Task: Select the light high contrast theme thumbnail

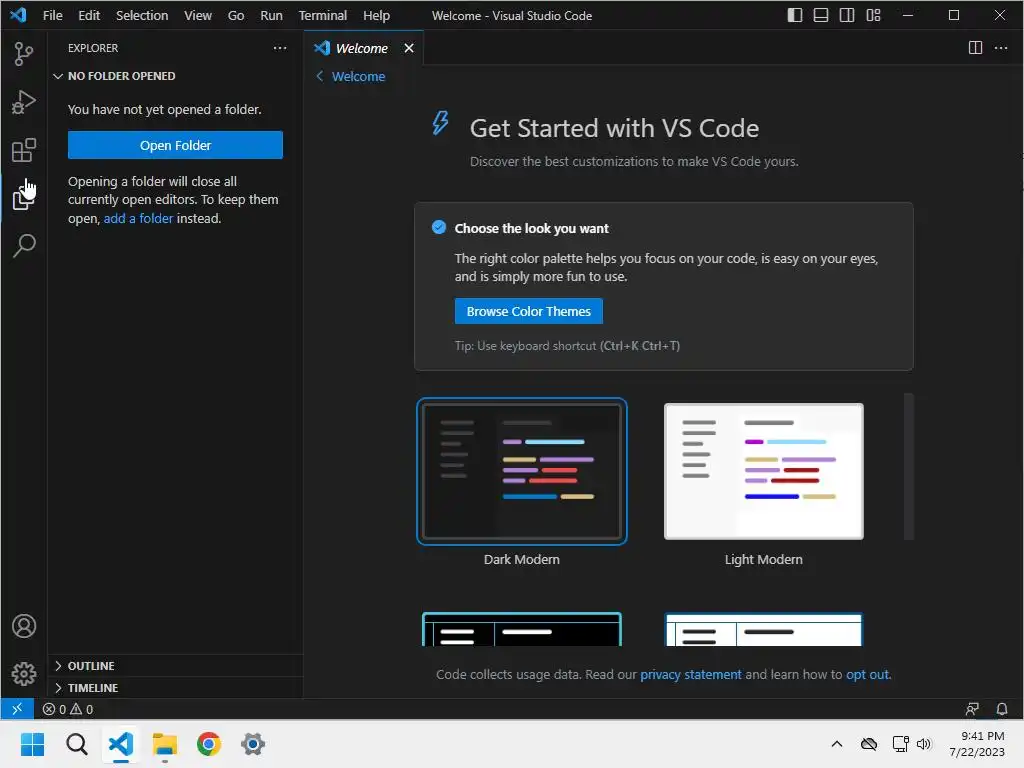Action: pyautogui.click(x=763, y=630)
